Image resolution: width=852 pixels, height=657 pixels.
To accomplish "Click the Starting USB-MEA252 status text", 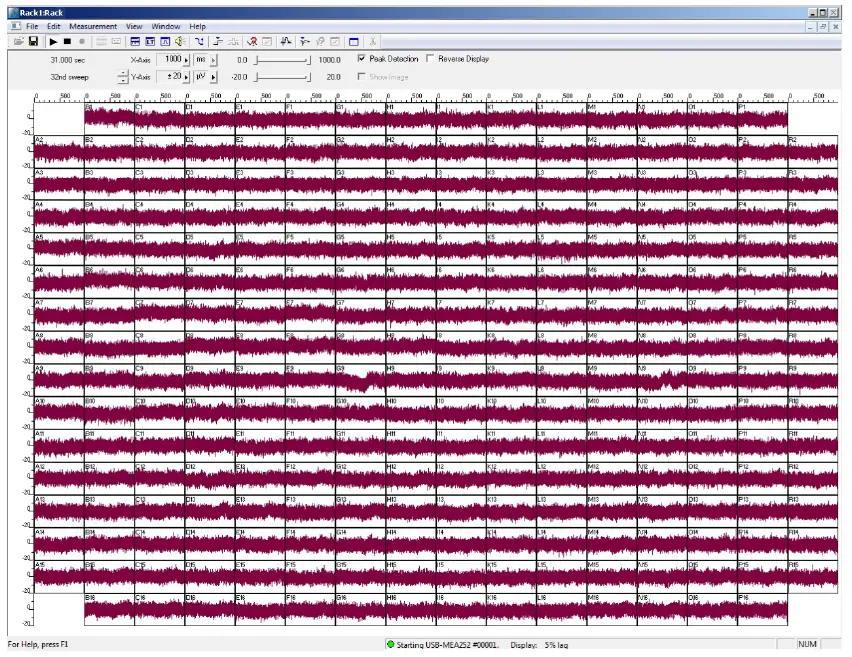I will (x=447, y=645).
